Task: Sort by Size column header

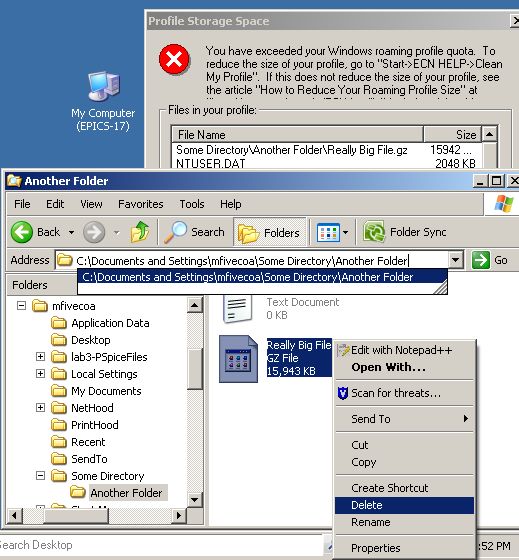Action: tap(452, 135)
